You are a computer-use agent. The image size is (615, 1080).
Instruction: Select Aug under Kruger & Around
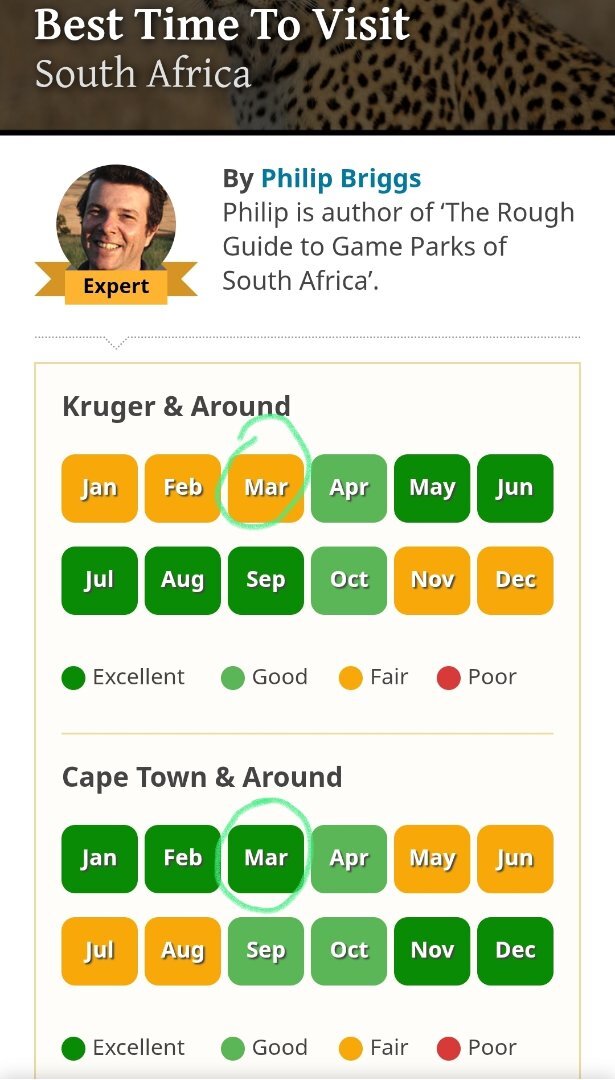pos(182,580)
